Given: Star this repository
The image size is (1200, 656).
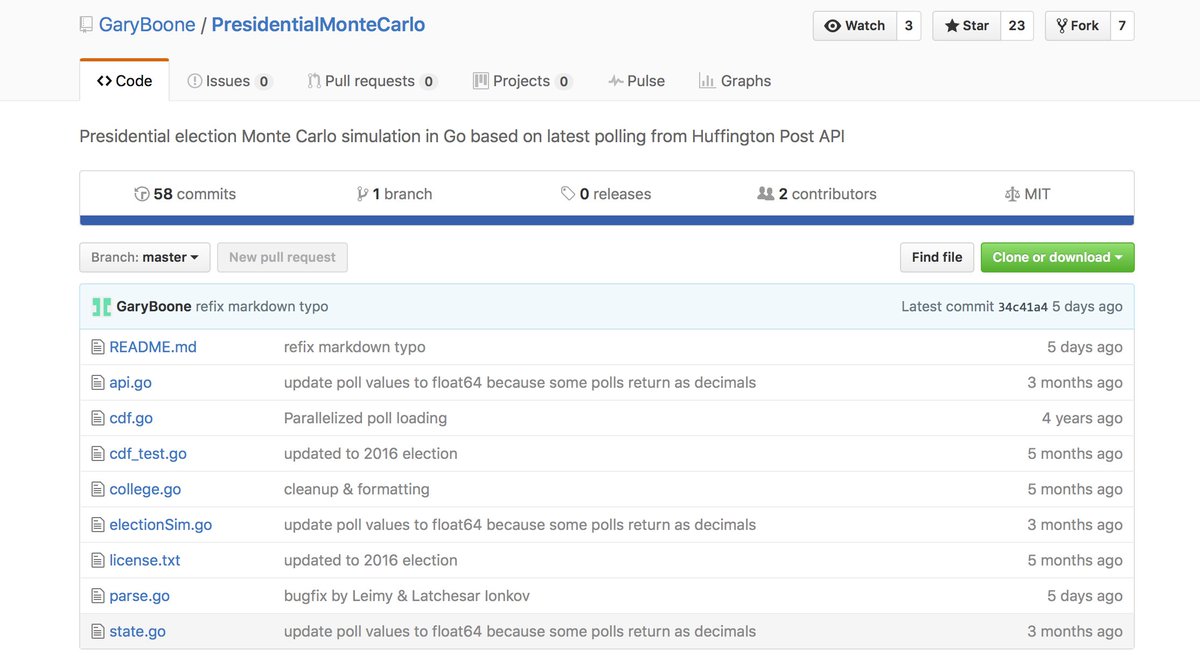Looking at the screenshot, I should pyautogui.click(x=967, y=26).
